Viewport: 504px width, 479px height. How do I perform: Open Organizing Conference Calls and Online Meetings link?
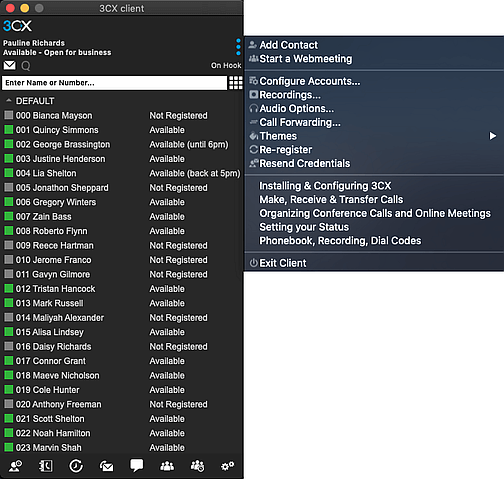(x=375, y=213)
